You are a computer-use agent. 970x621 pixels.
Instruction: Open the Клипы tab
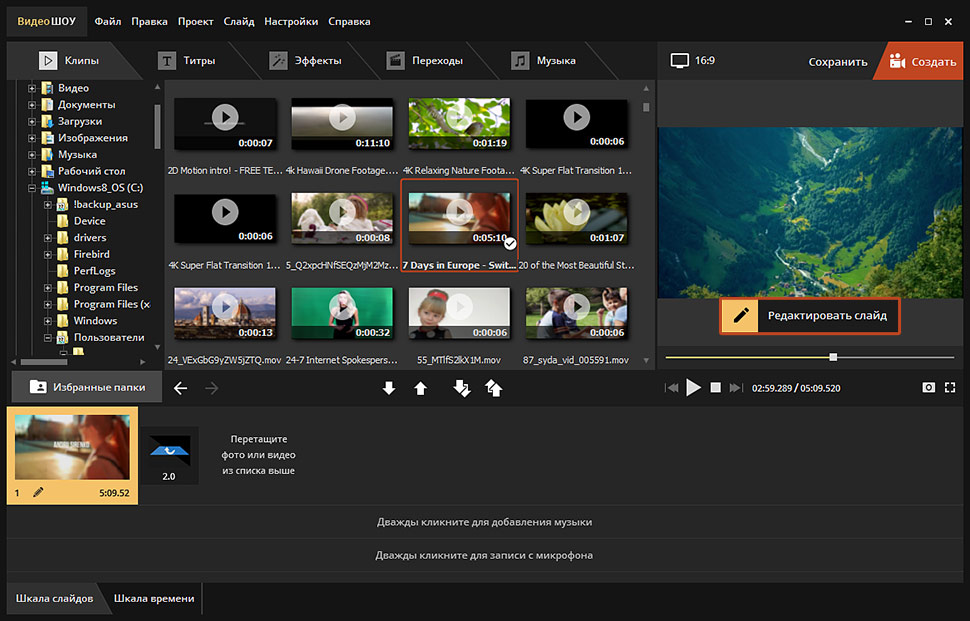coord(69,61)
